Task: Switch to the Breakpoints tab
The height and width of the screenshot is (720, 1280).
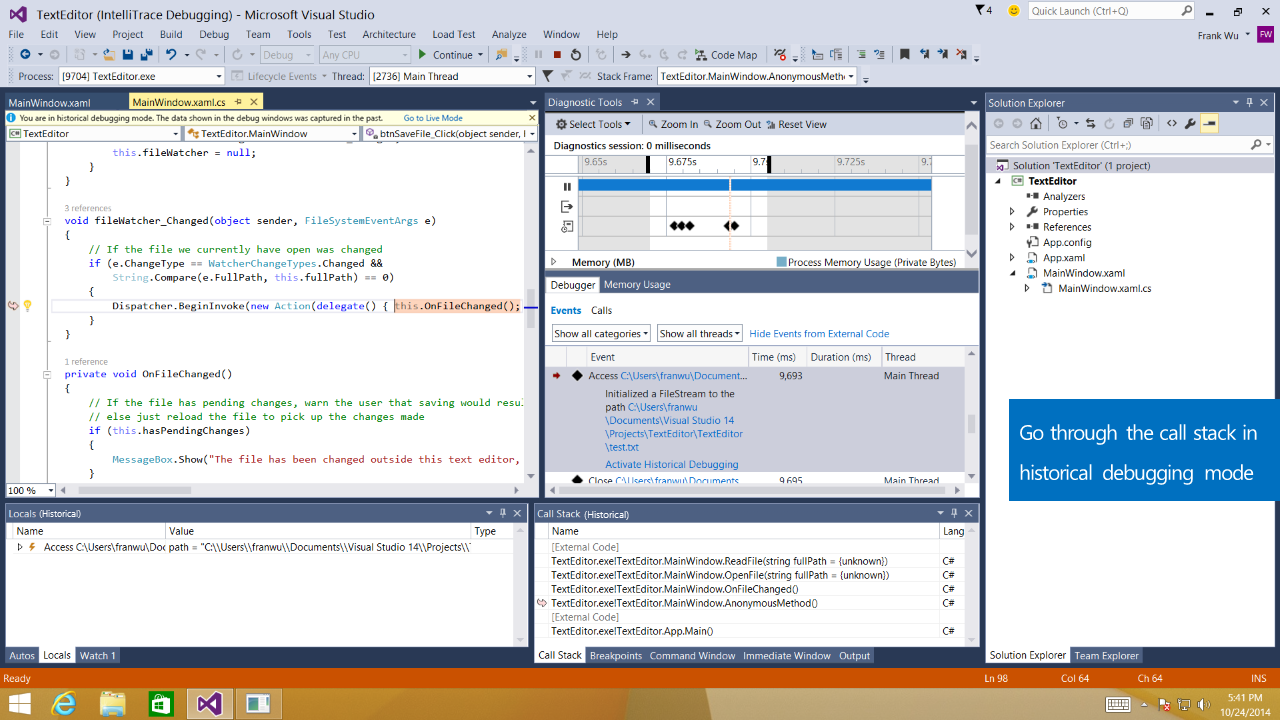Action: point(616,656)
